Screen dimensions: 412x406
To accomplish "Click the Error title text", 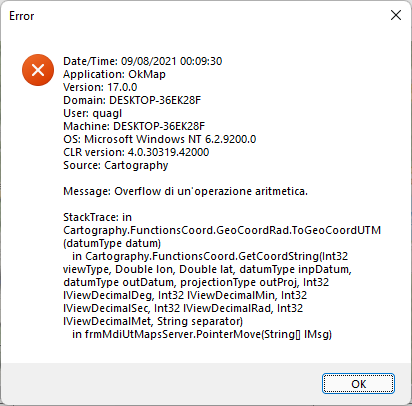I will (x=22, y=16).
